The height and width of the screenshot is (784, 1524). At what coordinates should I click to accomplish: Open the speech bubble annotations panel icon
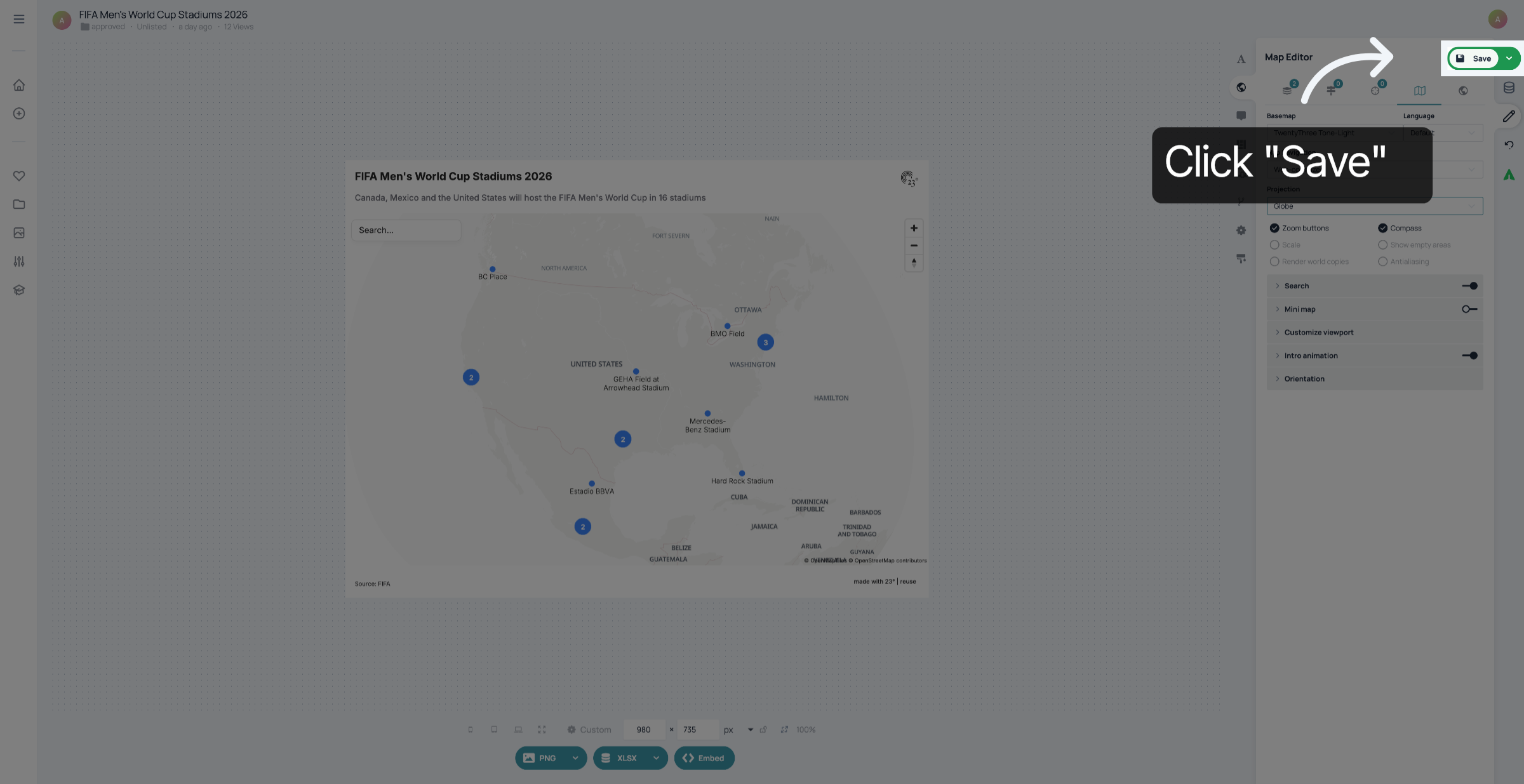pos(1241,116)
